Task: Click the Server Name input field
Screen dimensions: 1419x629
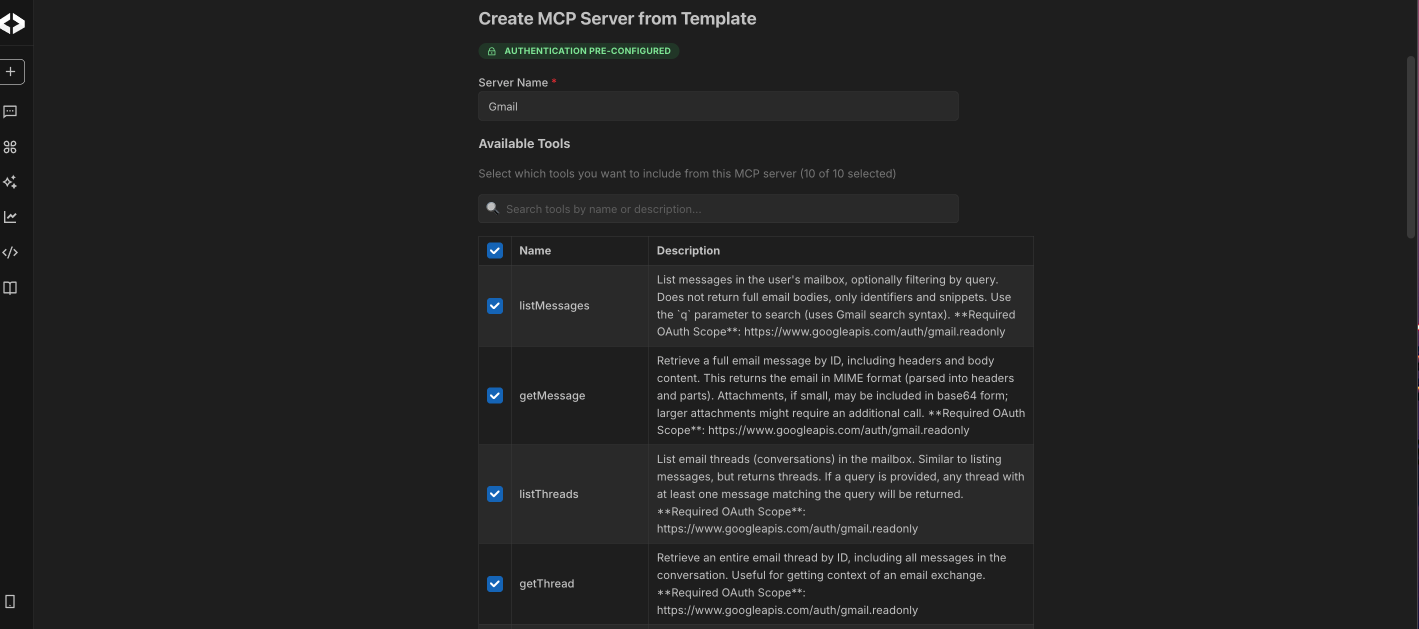Action: coord(718,106)
